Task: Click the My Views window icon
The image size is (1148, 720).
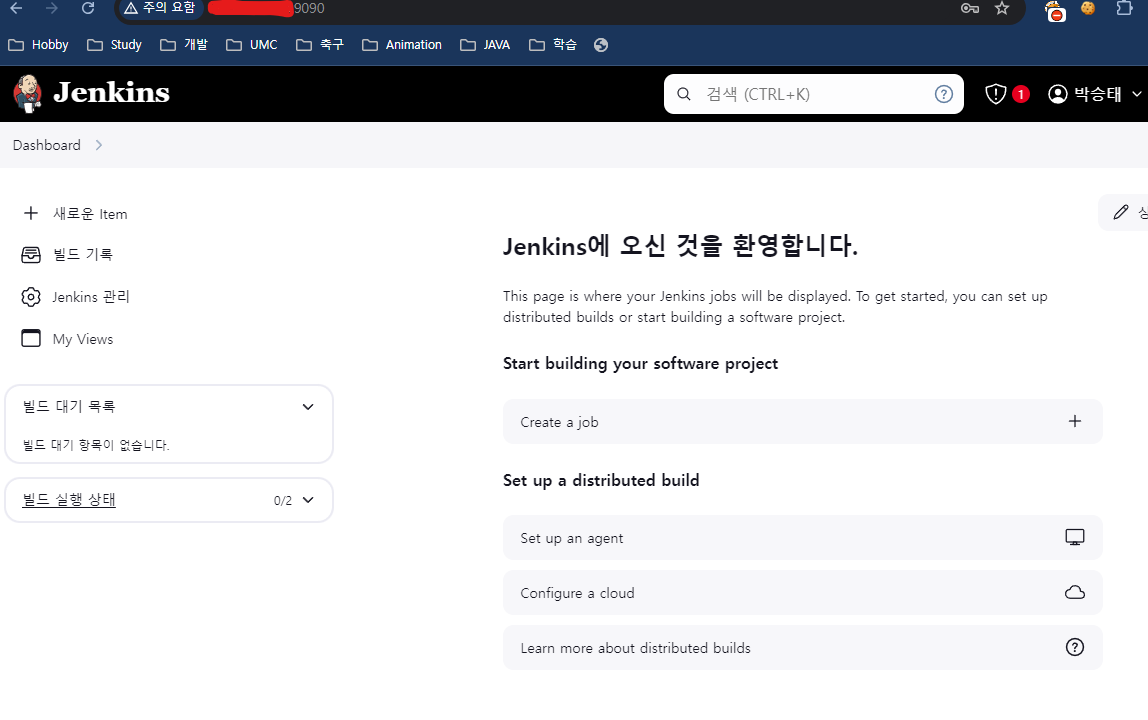Action: (x=31, y=338)
